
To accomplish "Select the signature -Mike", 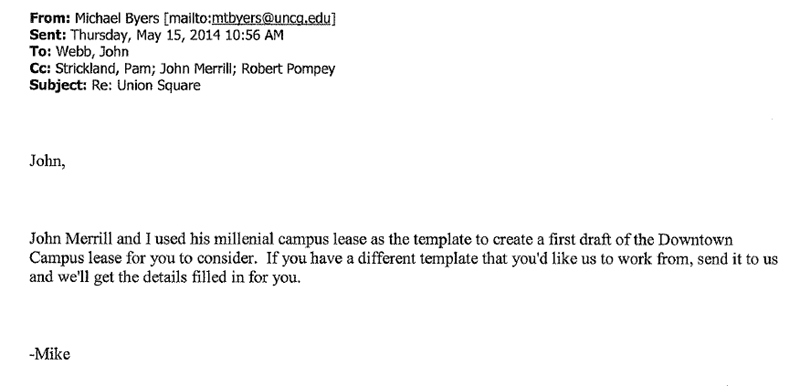I will (x=49, y=354).
